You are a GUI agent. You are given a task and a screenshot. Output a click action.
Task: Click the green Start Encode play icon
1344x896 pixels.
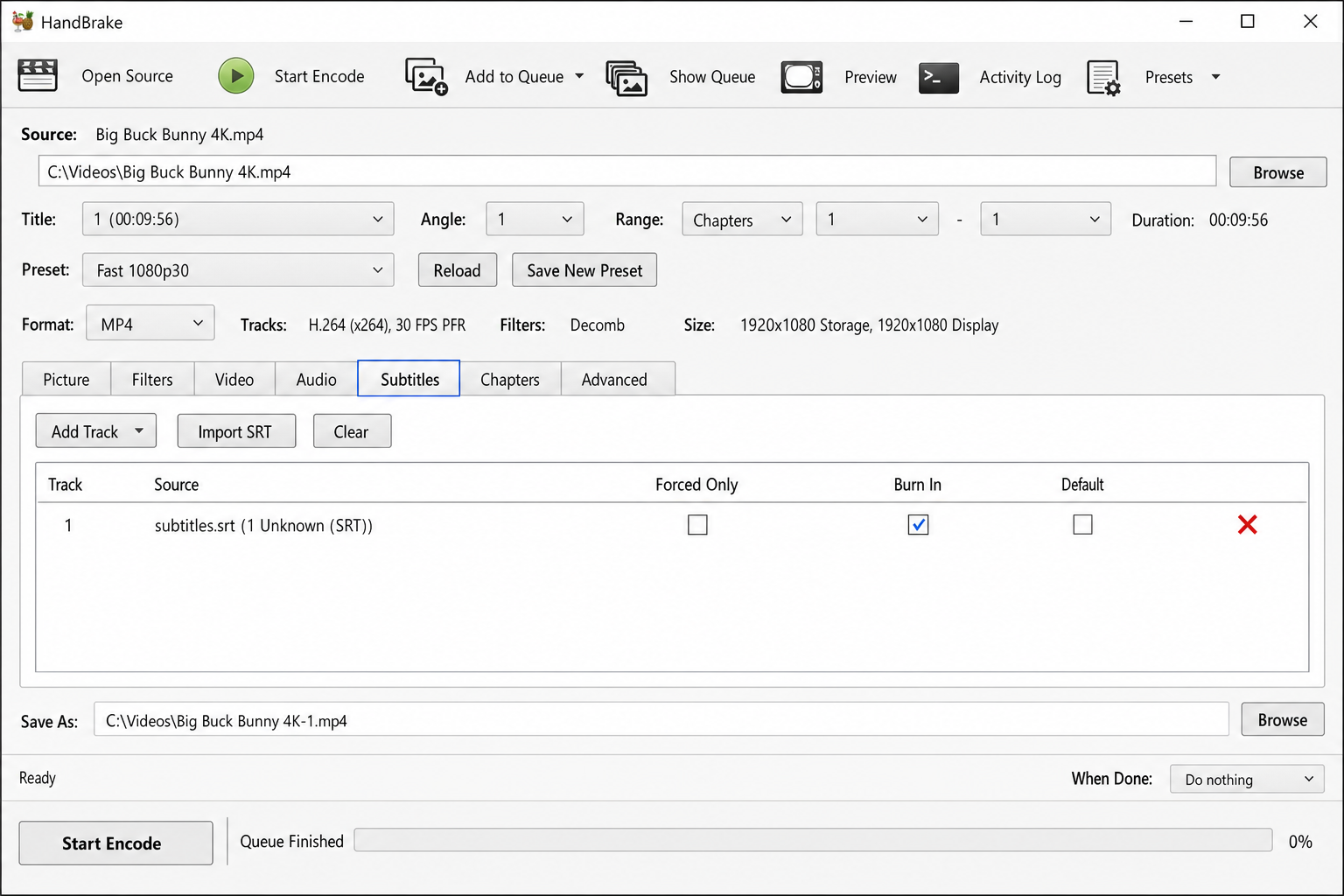(236, 76)
